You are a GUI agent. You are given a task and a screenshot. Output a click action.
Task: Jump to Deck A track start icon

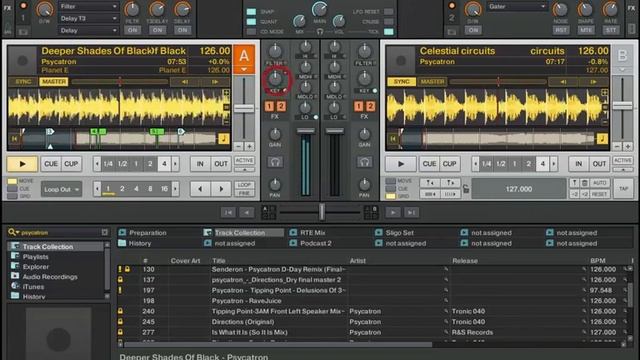pyautogui.click(x=14, y=139)
